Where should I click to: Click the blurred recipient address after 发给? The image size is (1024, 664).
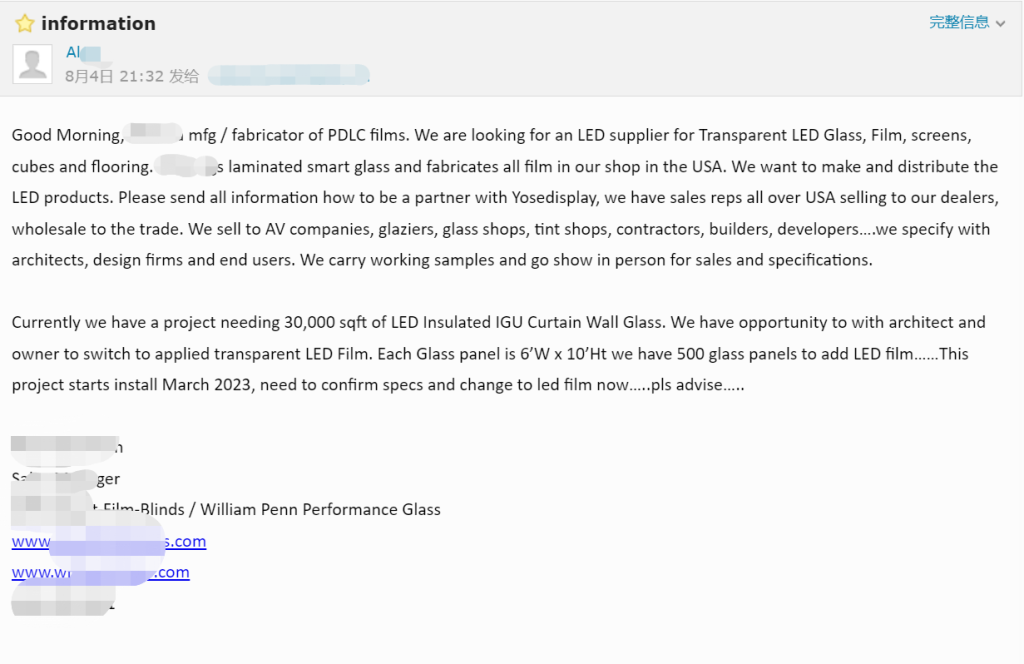coord(289,76)
